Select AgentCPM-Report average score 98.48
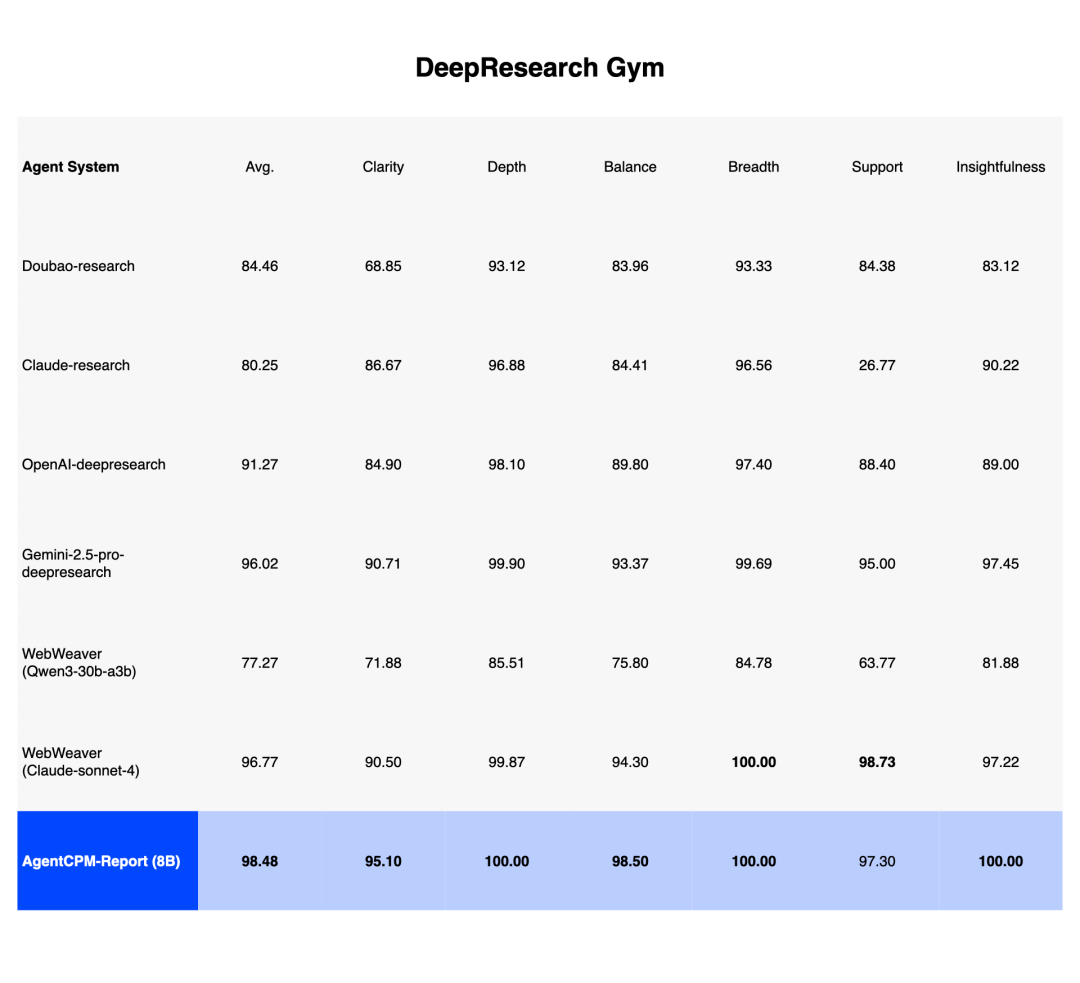Viewport: 1080px width, 983px height. click(x=260, y=861)
